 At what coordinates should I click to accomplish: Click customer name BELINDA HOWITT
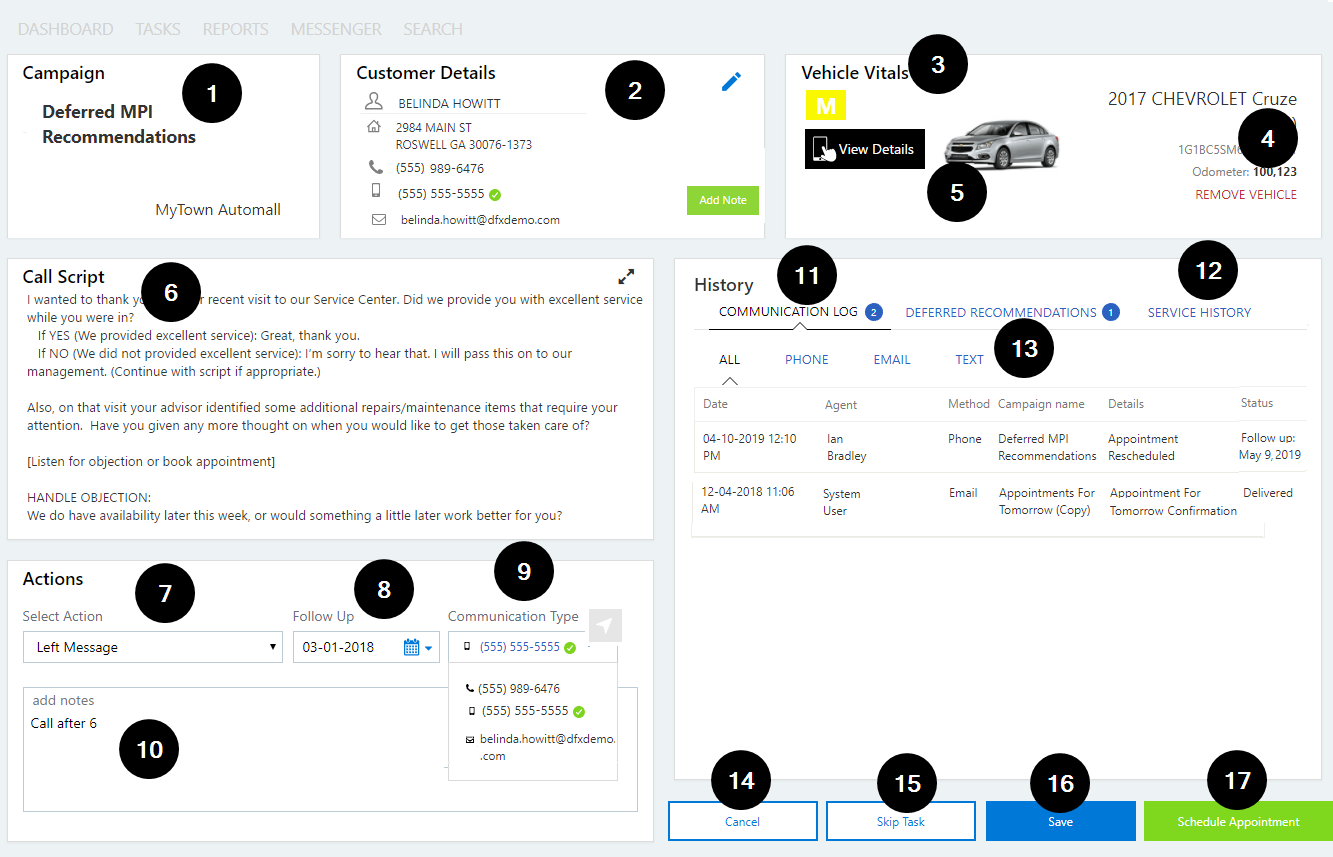tap(449, 103)
